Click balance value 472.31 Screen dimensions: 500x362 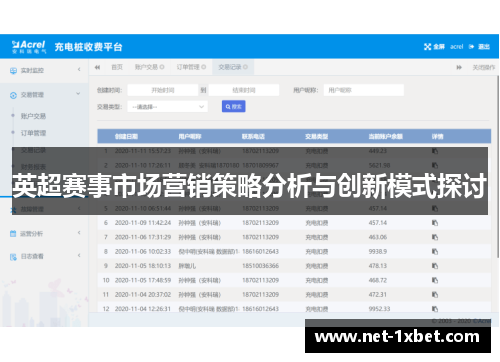378,295
